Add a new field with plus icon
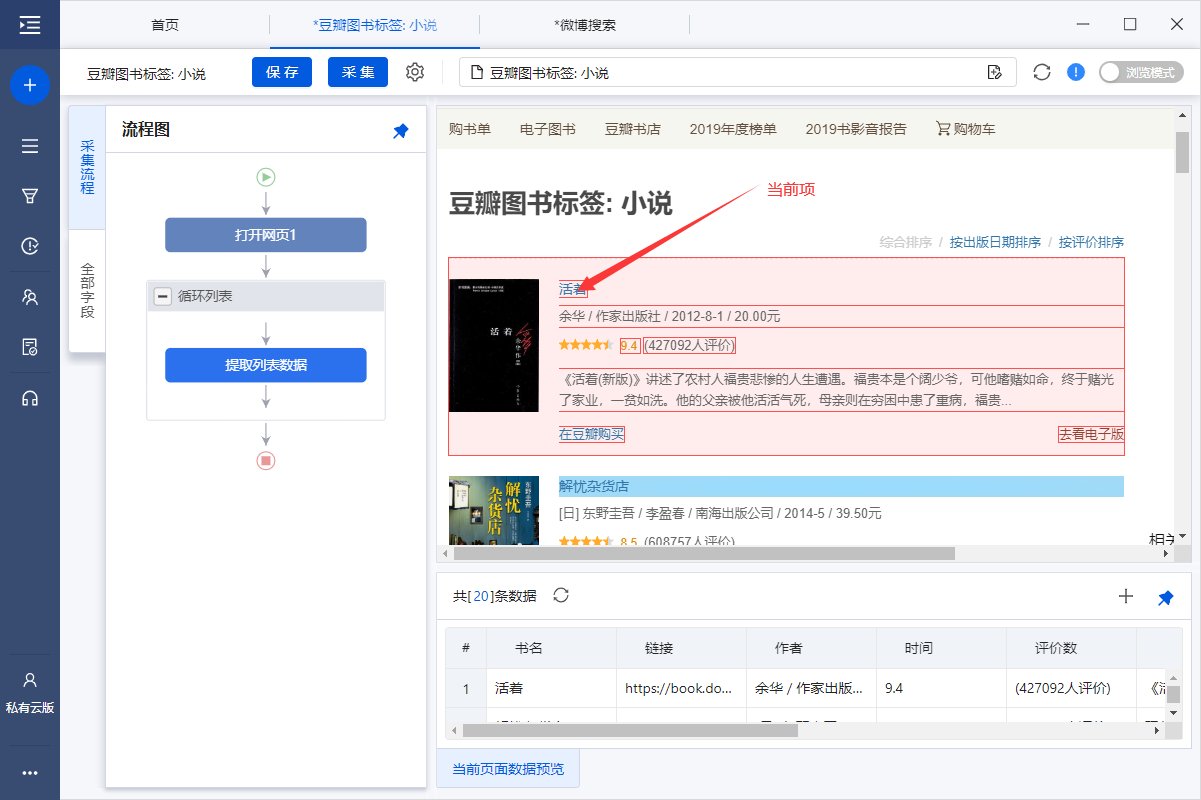Screen dimensions: 1201x800 (1126, 596)
